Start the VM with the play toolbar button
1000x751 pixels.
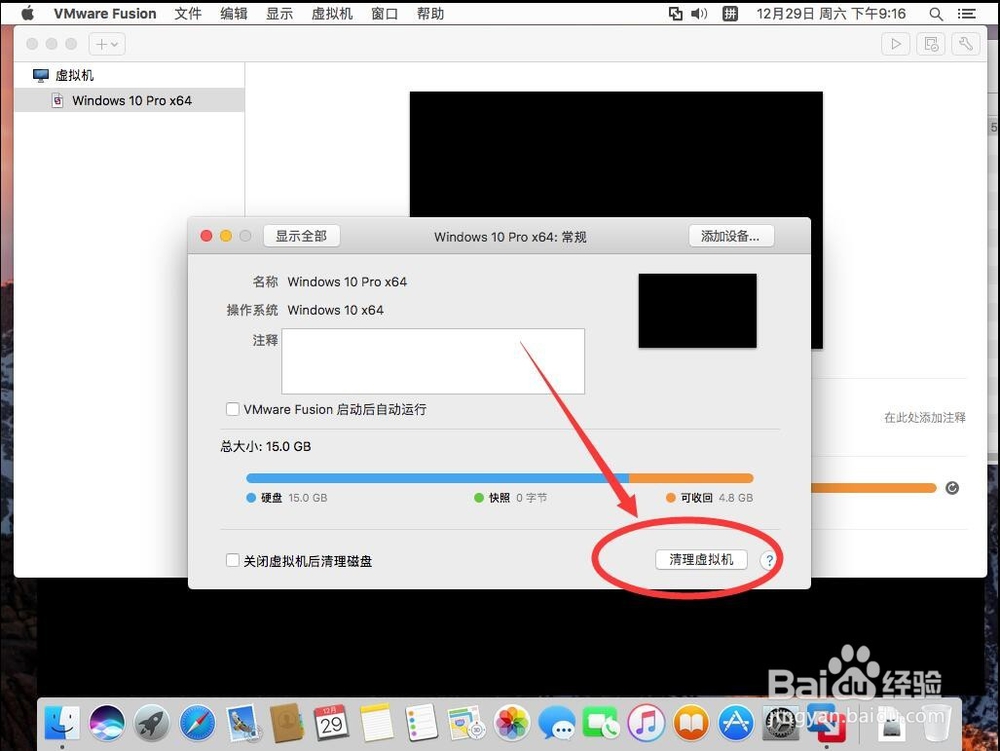[895, 44]
